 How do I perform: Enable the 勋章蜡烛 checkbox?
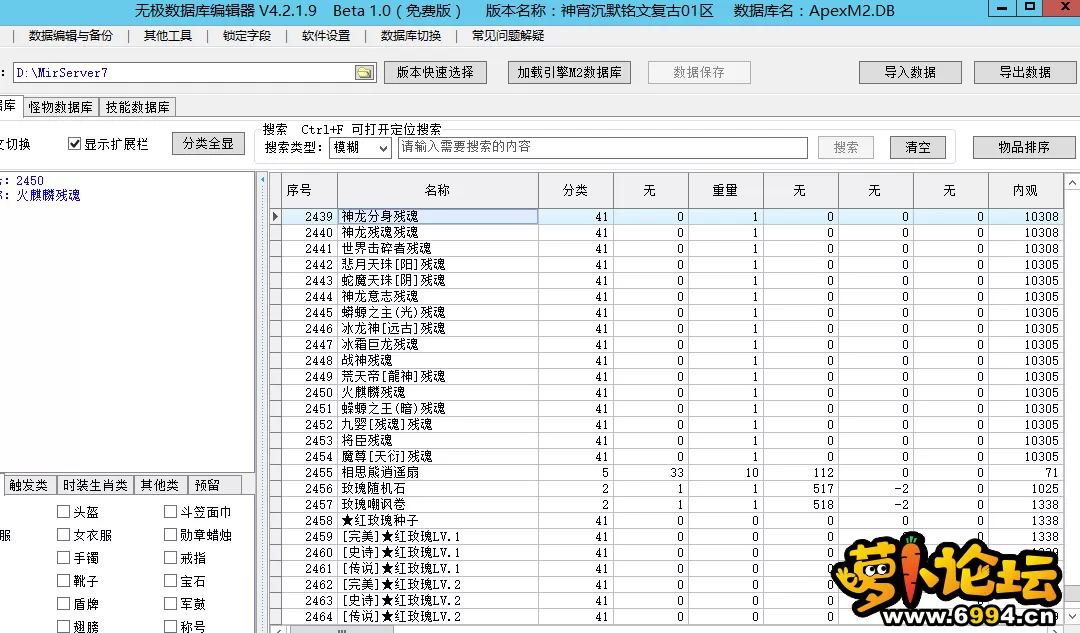[170, 535]
